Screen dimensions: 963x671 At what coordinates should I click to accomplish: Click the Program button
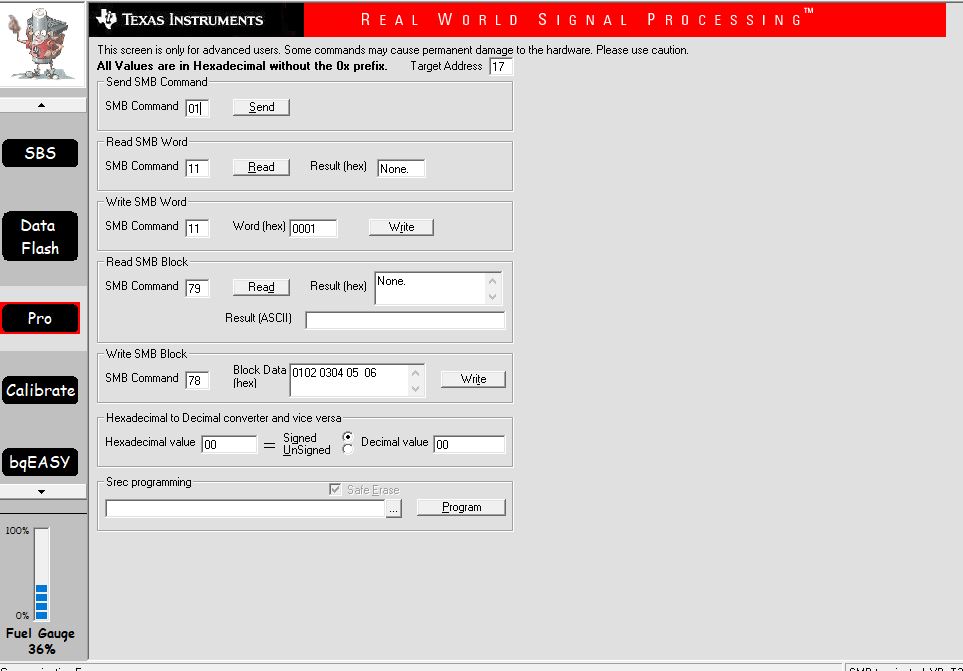click(x=461, y=507)
